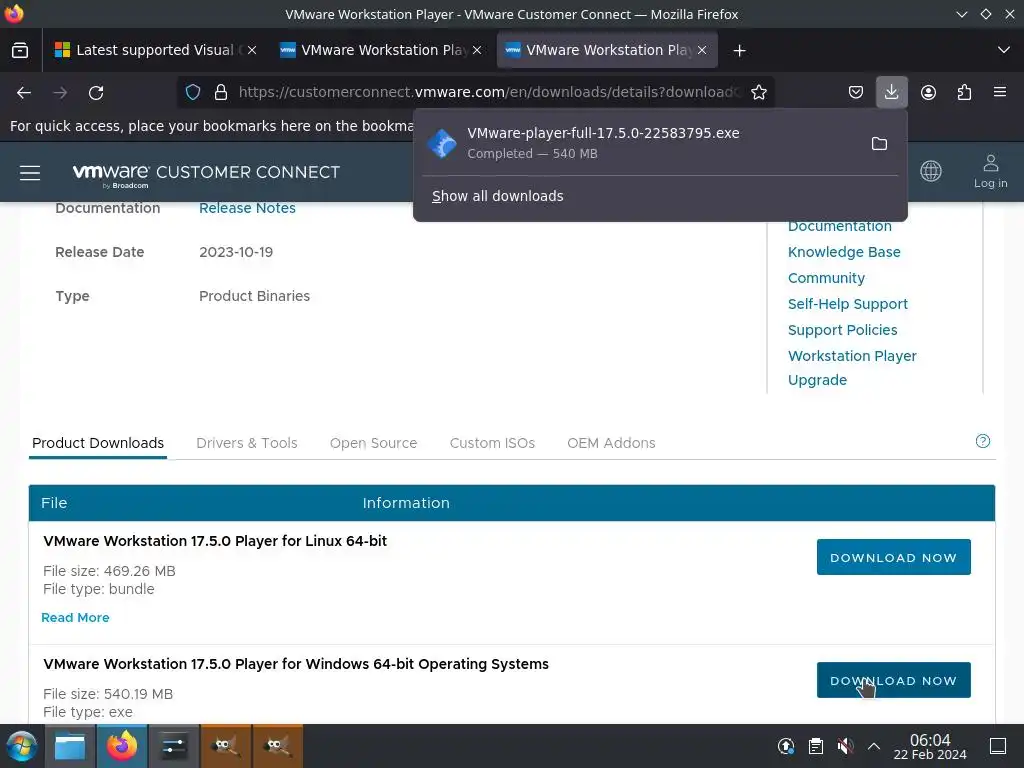Open the Firefox View icon in tab bar
The image size is (1024, 768).
[x=20, y=50]
